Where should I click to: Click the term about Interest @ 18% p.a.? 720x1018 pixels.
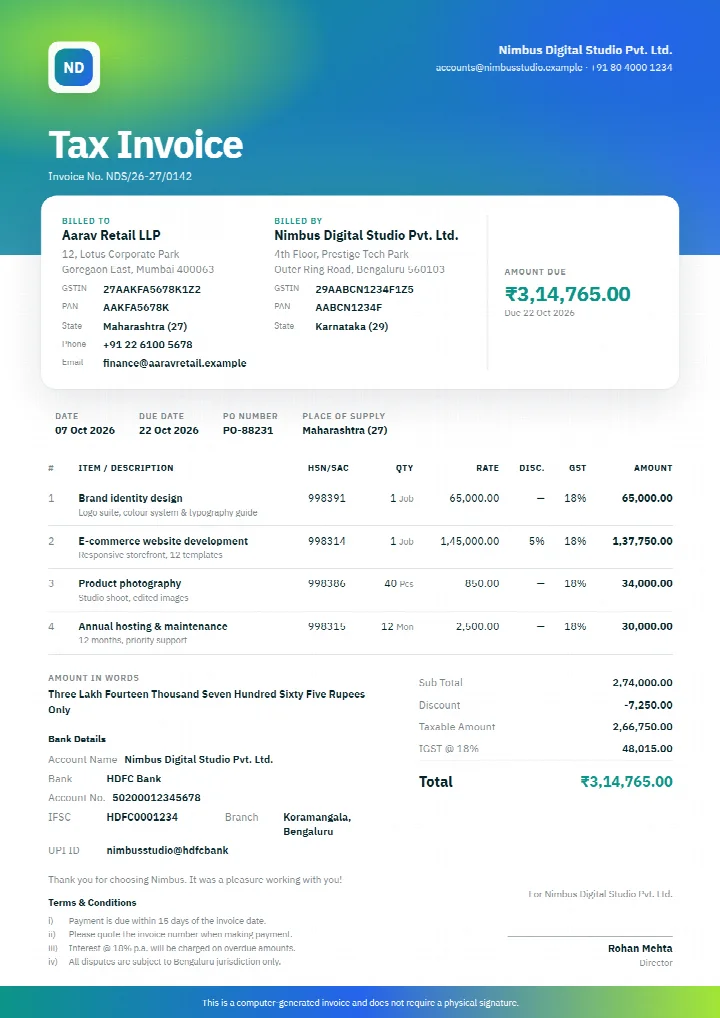coord(182,948)
